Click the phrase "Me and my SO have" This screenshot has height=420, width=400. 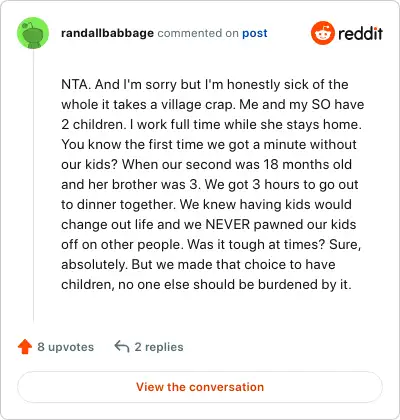click(x=302, y=105)
